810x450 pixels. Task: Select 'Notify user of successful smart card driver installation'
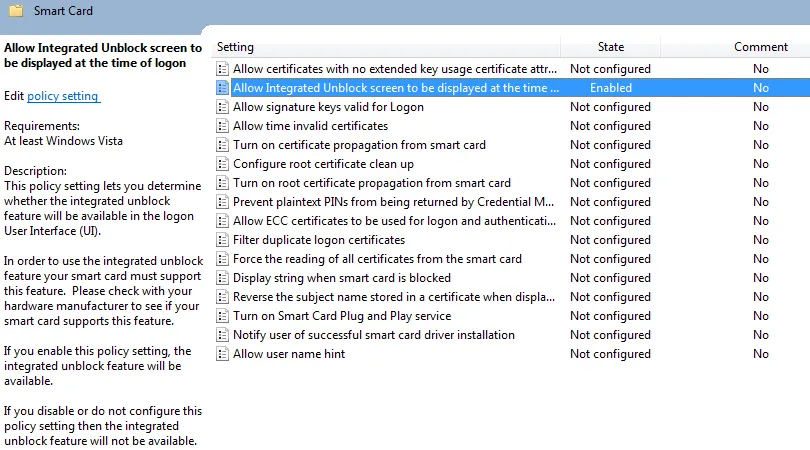[x=373, y=335]
